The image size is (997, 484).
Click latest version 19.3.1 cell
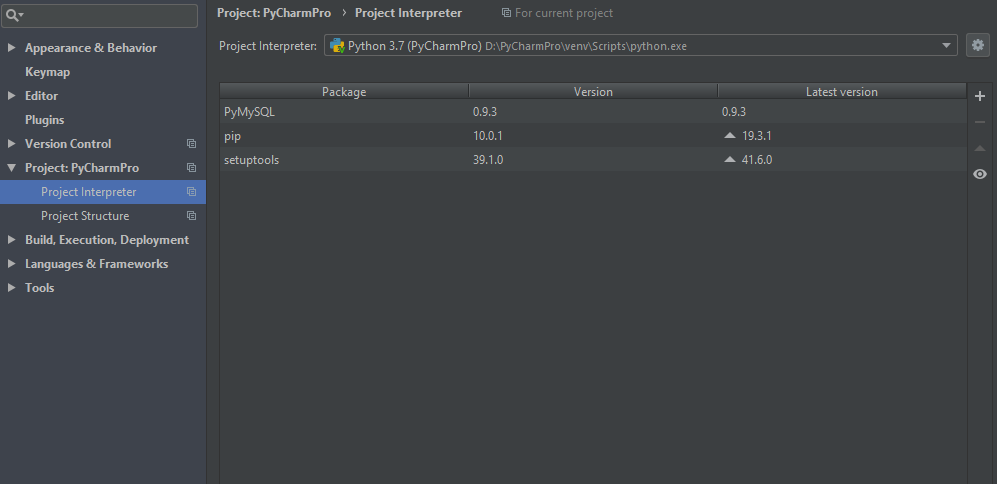pos(757,135)
